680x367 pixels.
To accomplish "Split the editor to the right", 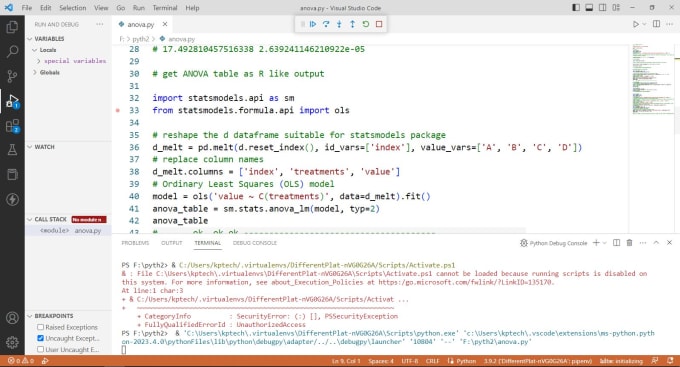I will click(657, 24).
